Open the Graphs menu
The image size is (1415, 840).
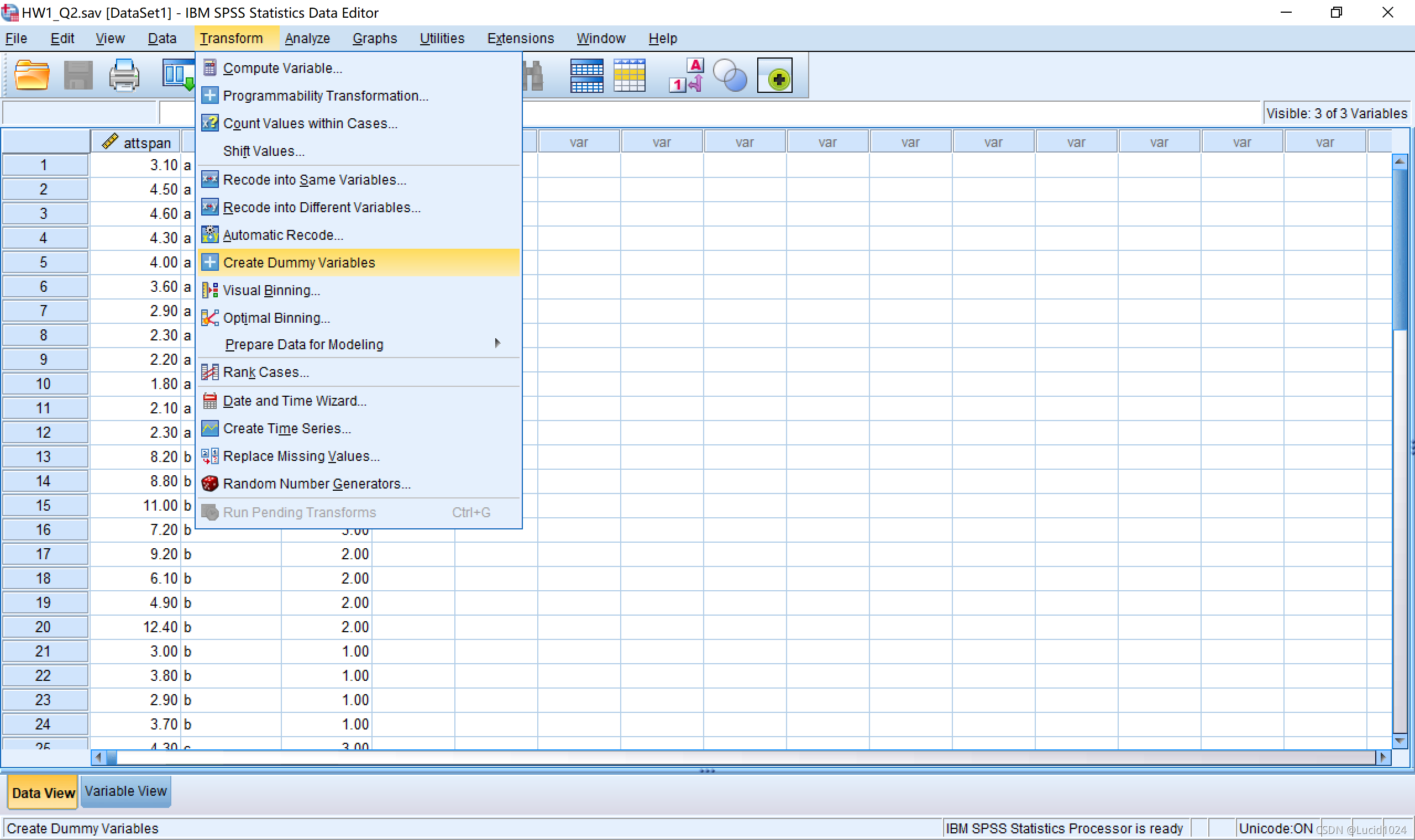[374, 39]
